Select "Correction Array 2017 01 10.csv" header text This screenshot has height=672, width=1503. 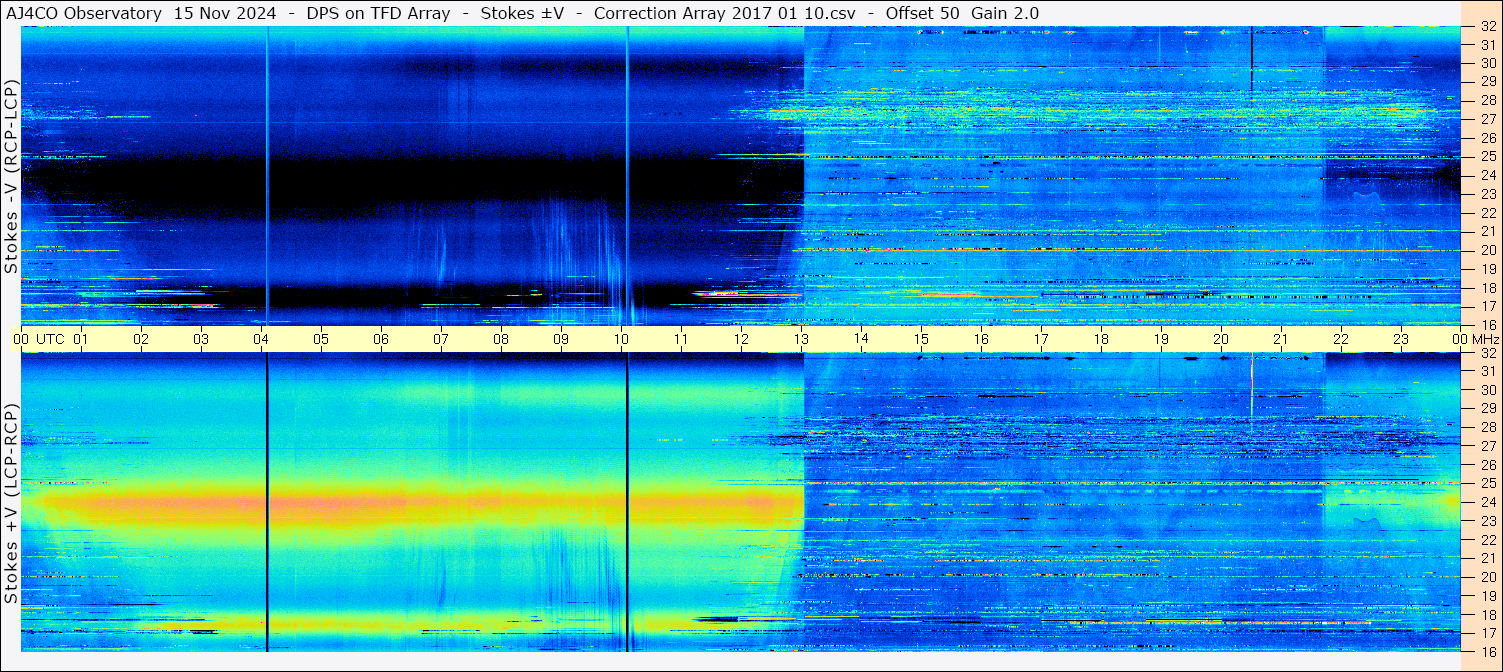725,13
